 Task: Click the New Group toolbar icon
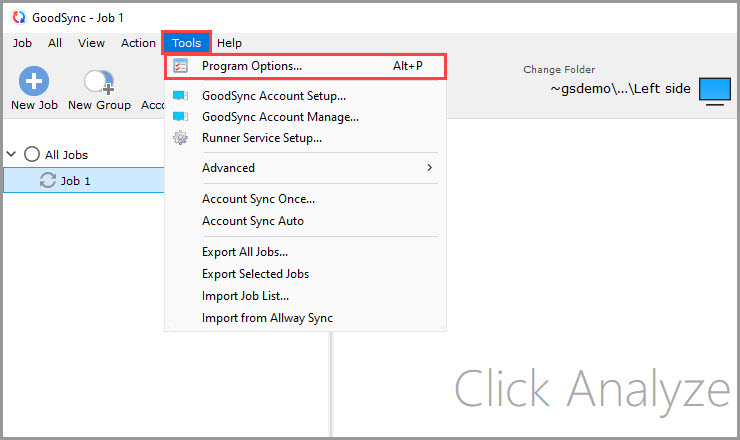click(98, 82)
